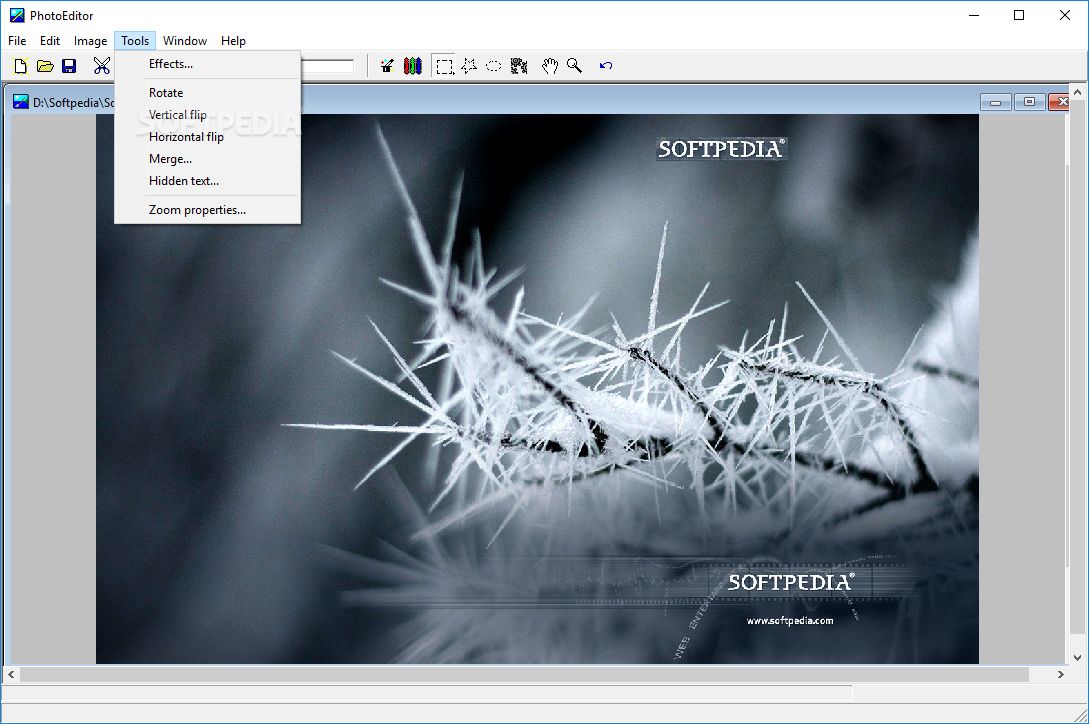The width and height of the screenshot is (1089, 724).
Task: Open the File menu
Action: [x=17, y=41]
